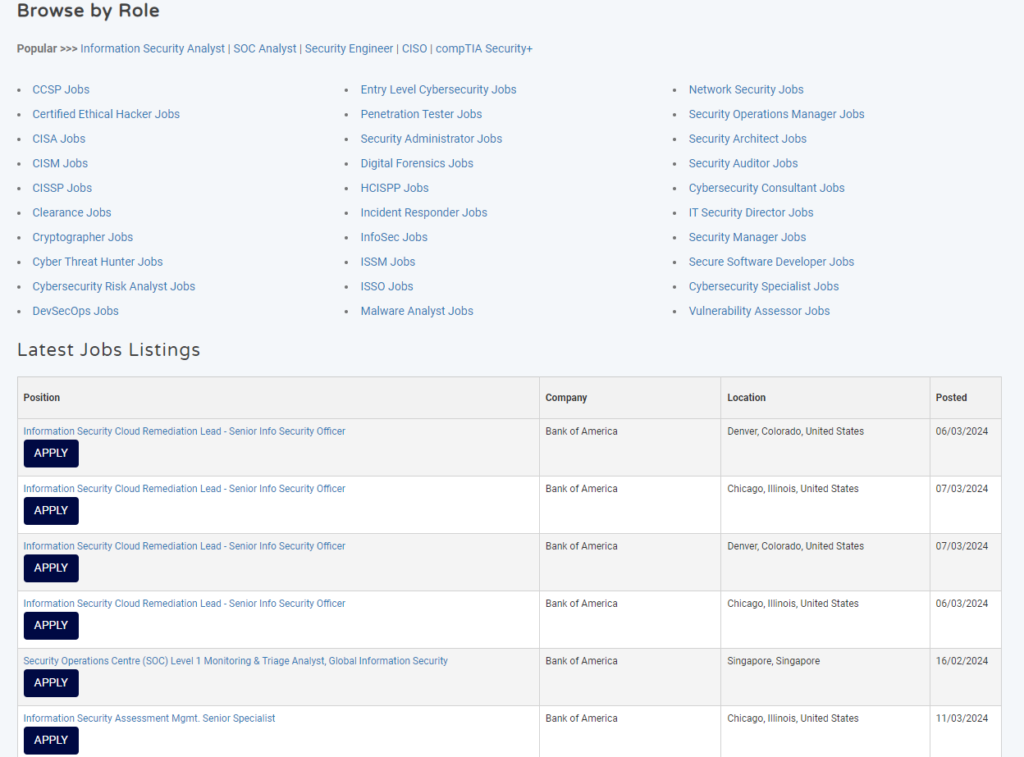Open Cloud Remediation Lead listing posted 06/03/2024 Chicago
The width and height of the screenshot is (1024, 757).
[x=184, y=604]
